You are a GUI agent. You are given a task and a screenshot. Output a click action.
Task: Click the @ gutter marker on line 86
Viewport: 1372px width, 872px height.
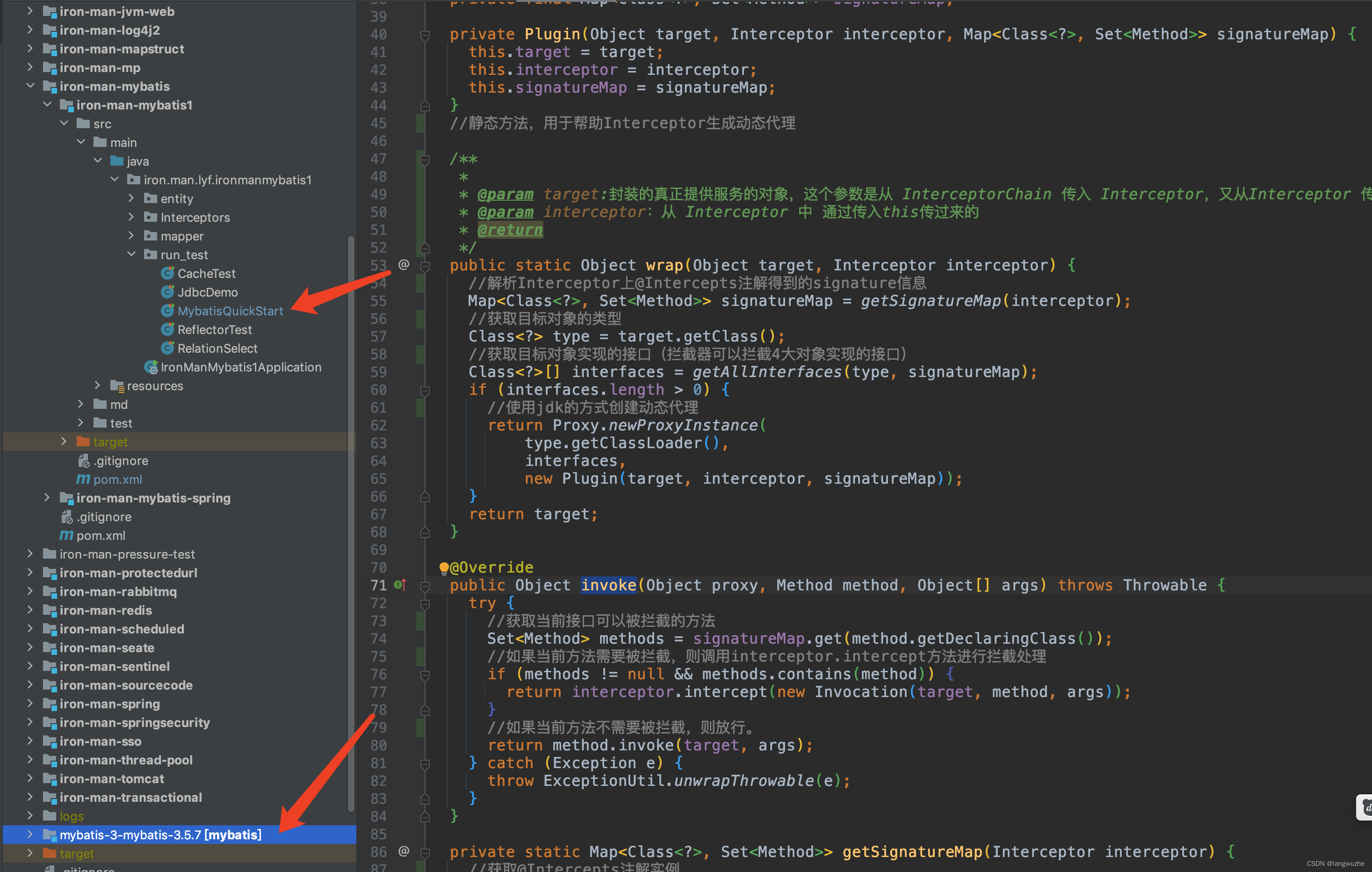click(404, 851)
